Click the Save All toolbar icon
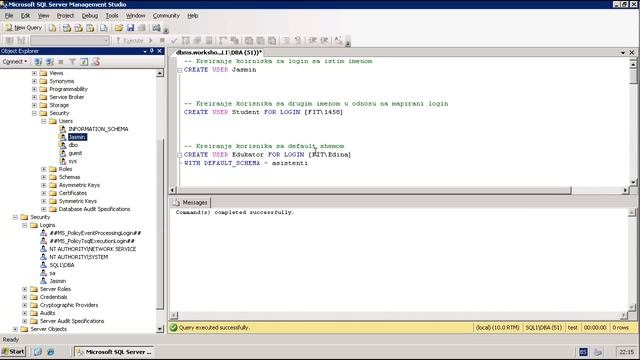This screenshot has height=360, width=640. 142,28
